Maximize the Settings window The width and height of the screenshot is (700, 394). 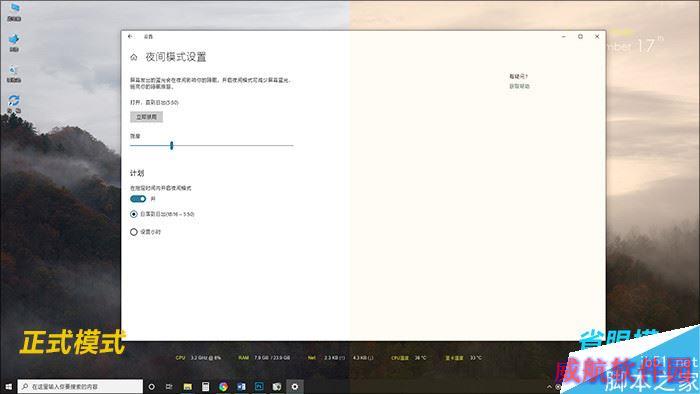tap(580, 37)
